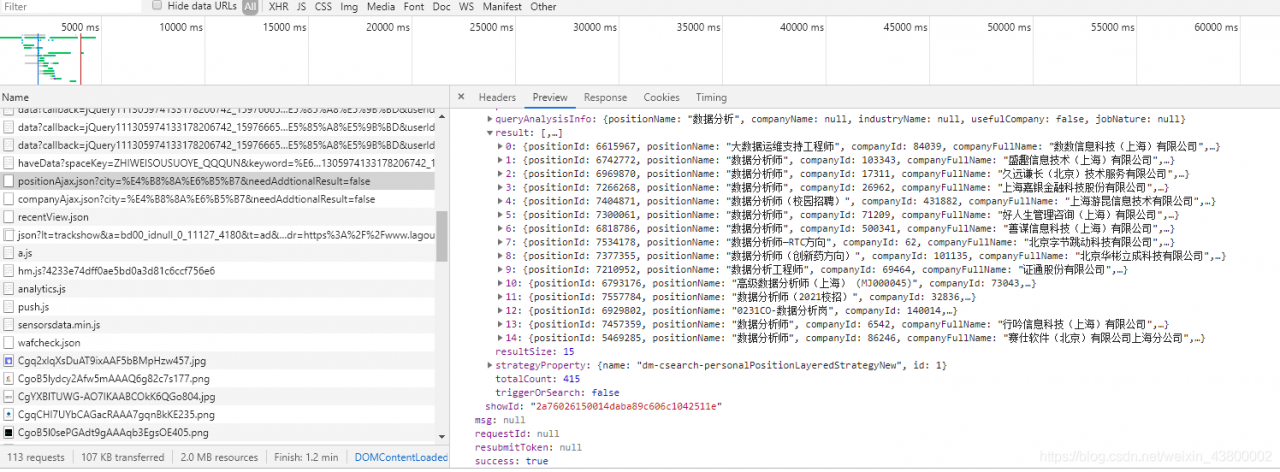Expand the strategyProperty object
1280x472 pixels.
(x=490, y=366)
